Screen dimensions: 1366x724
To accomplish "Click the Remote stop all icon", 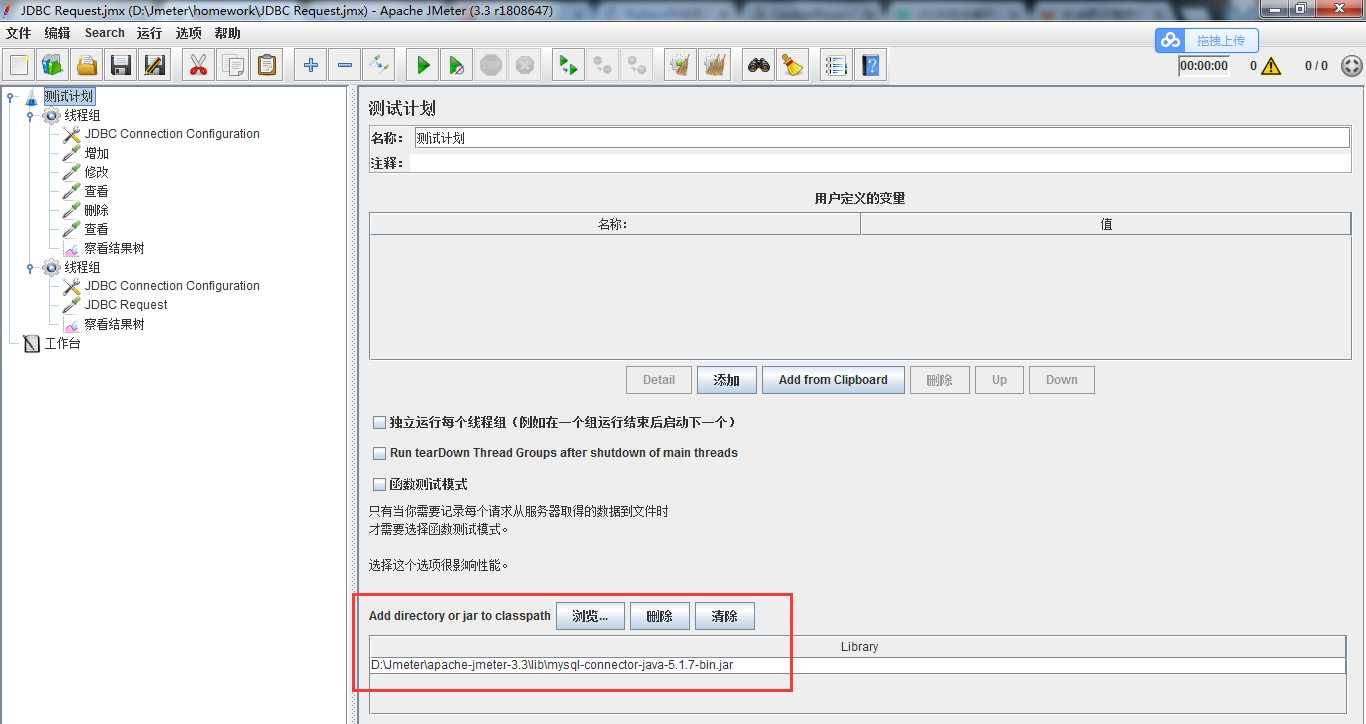I will point(602,66).
